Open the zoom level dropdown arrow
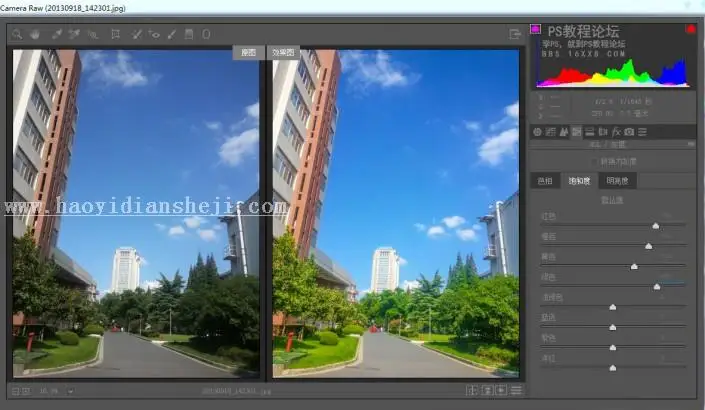705x410 pixels. 71,391
